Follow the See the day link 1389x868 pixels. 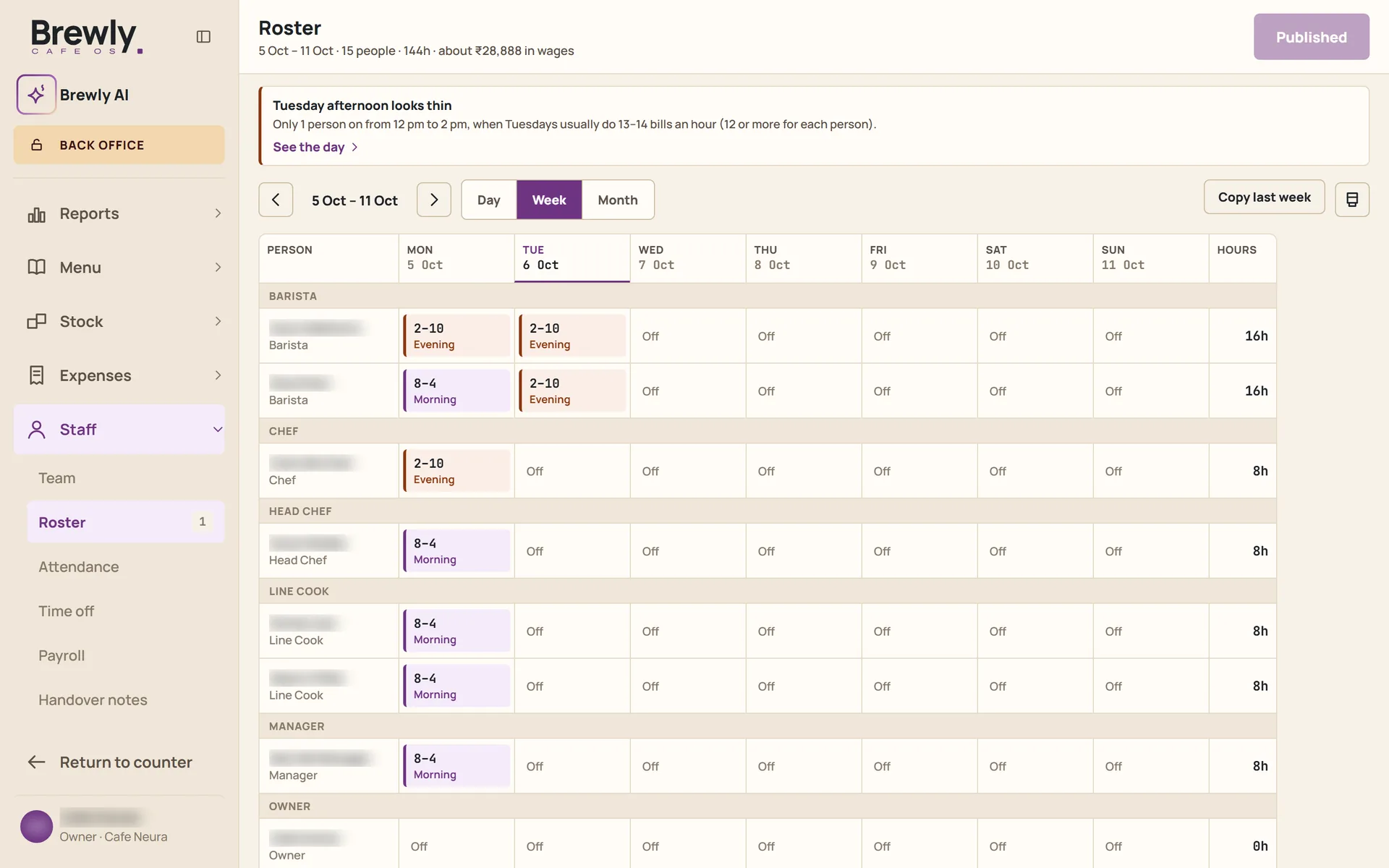tap(315, 147)
